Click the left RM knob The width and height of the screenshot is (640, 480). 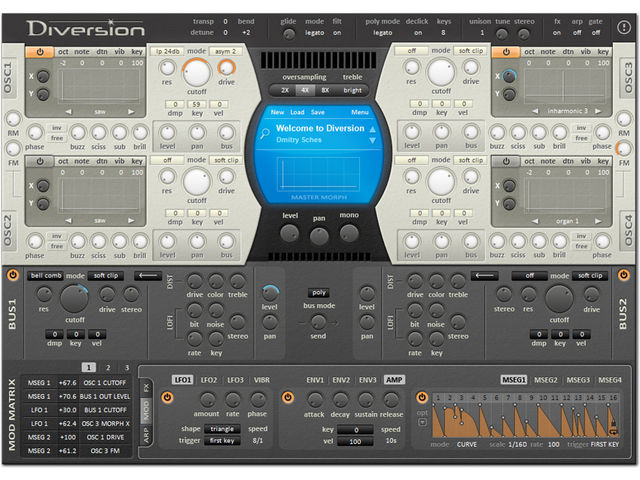point(13,119)
